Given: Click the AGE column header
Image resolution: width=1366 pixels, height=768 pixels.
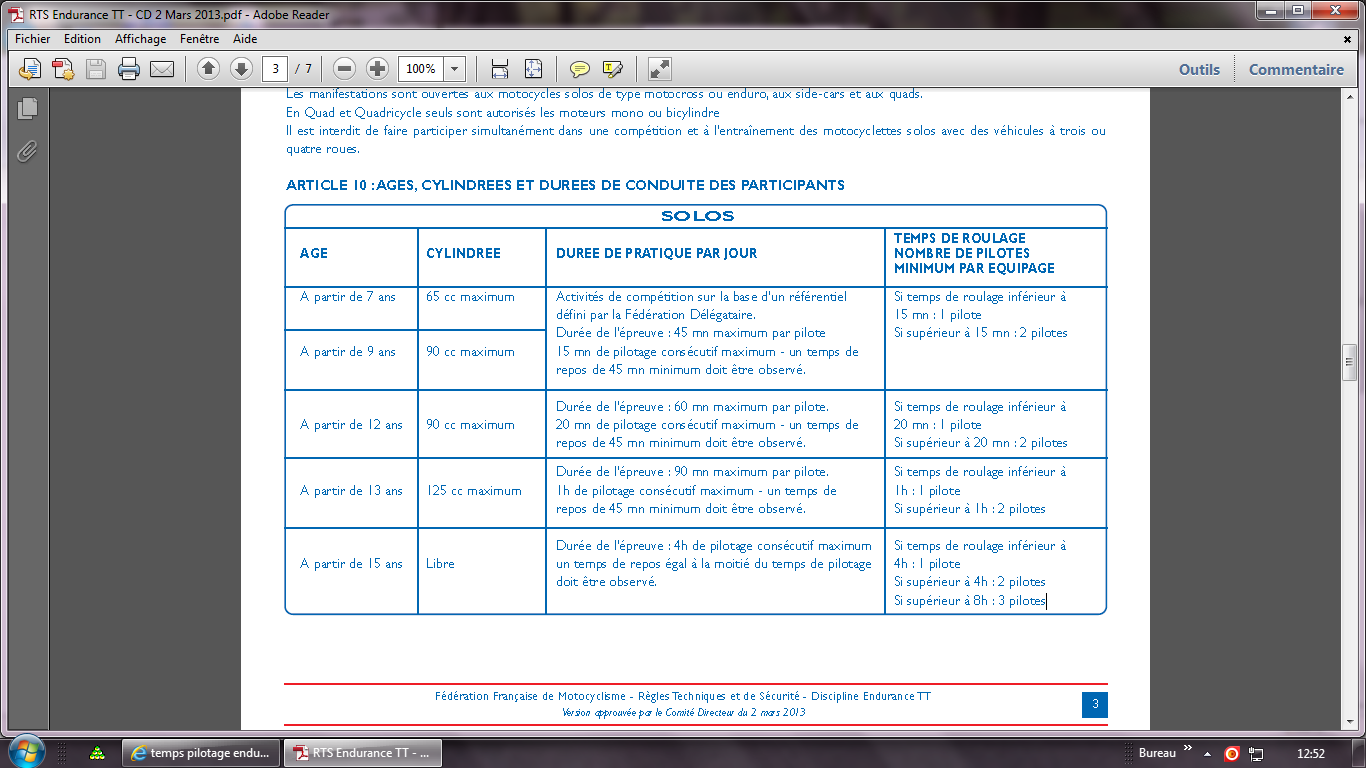Looking at the screenshot, I should coord(314,253).
